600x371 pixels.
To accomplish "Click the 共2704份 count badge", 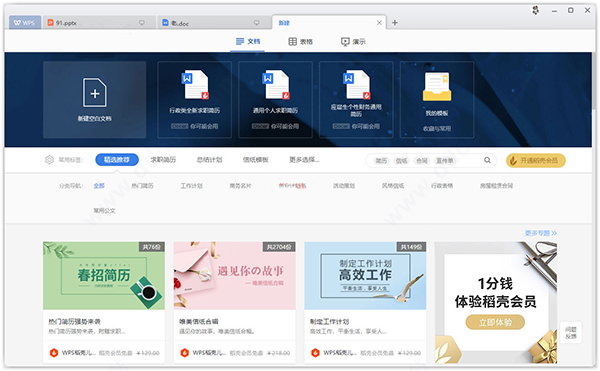I will [279, 247].
